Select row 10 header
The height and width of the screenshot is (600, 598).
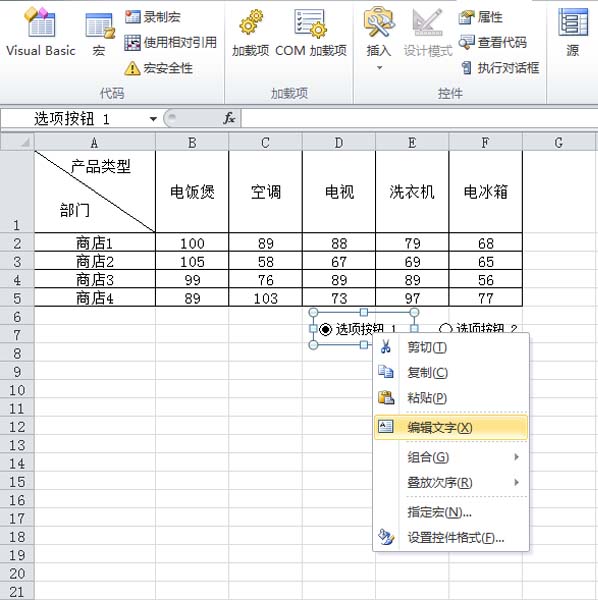[17, 390]
